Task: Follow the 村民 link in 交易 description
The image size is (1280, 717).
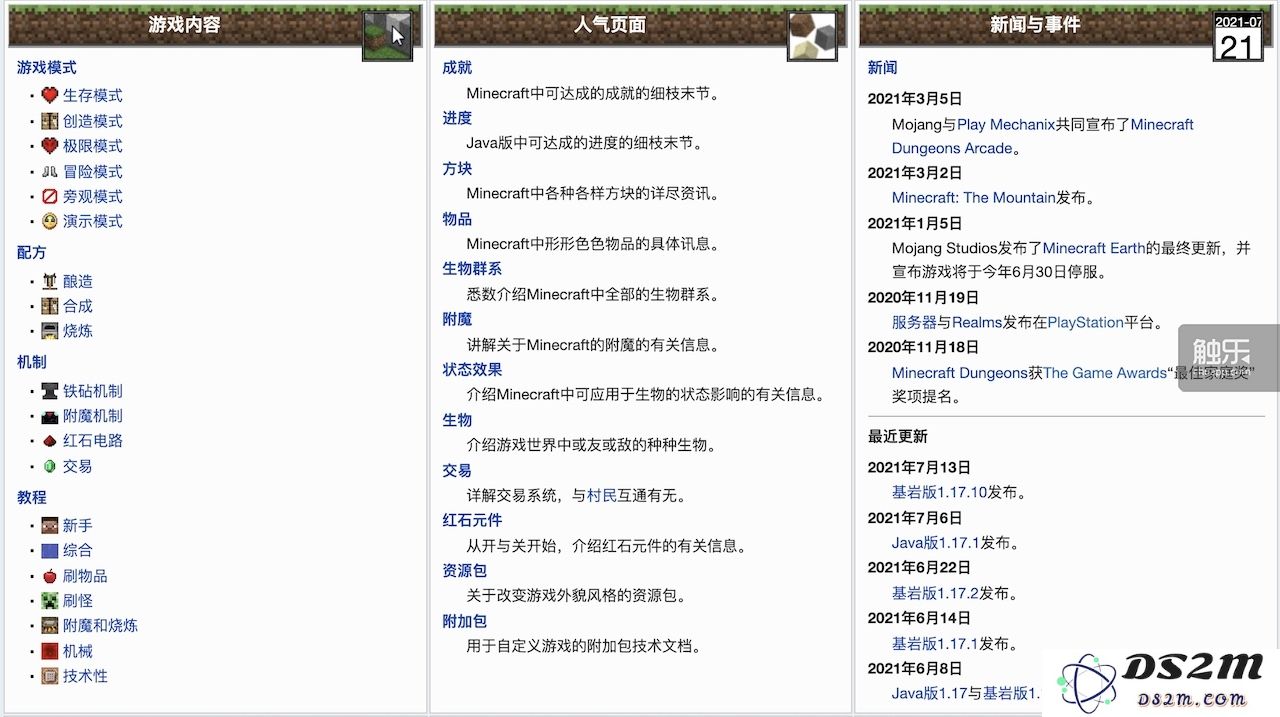Action: click(602, 495)
